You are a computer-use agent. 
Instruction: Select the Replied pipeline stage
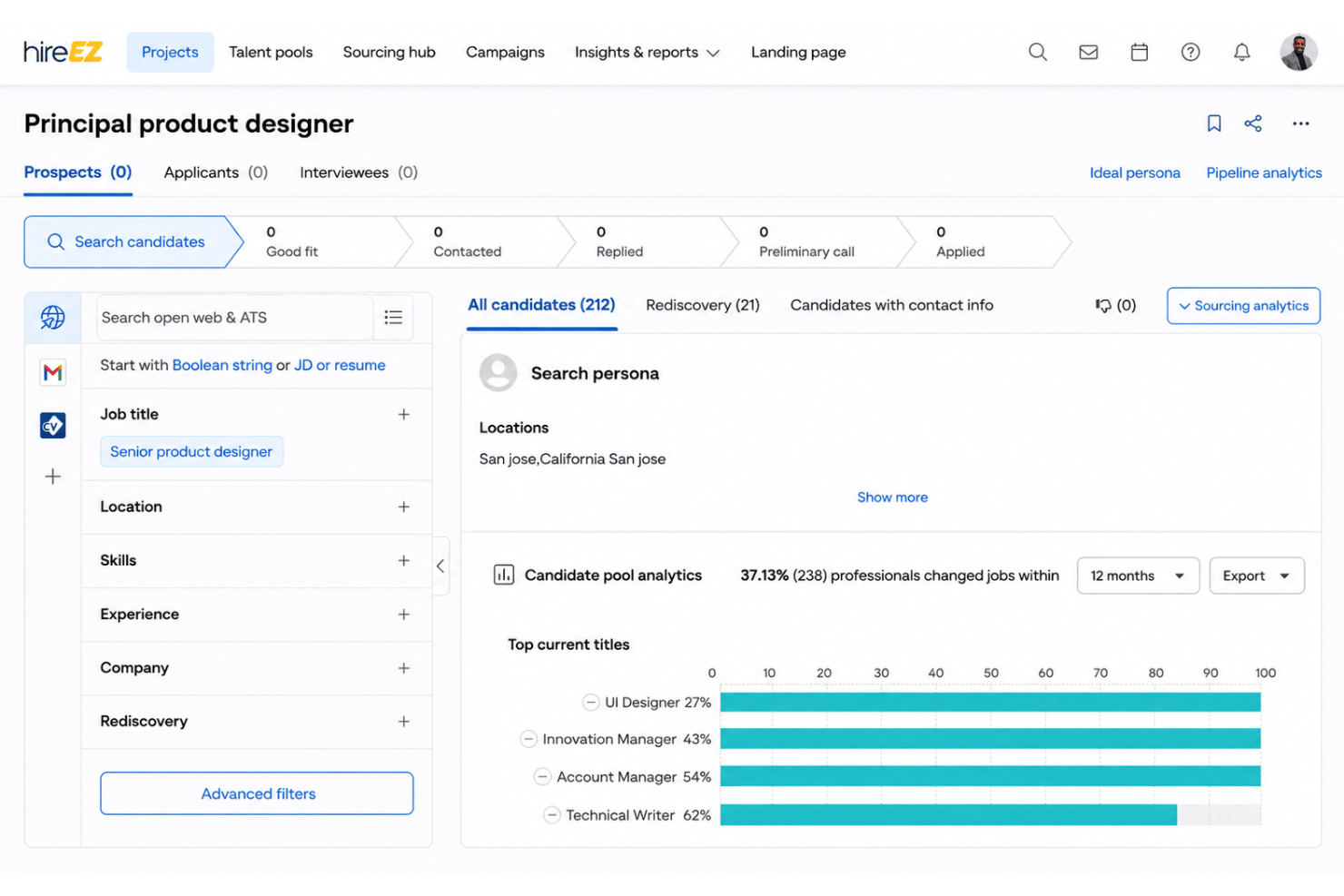click(x=649, y=241)
